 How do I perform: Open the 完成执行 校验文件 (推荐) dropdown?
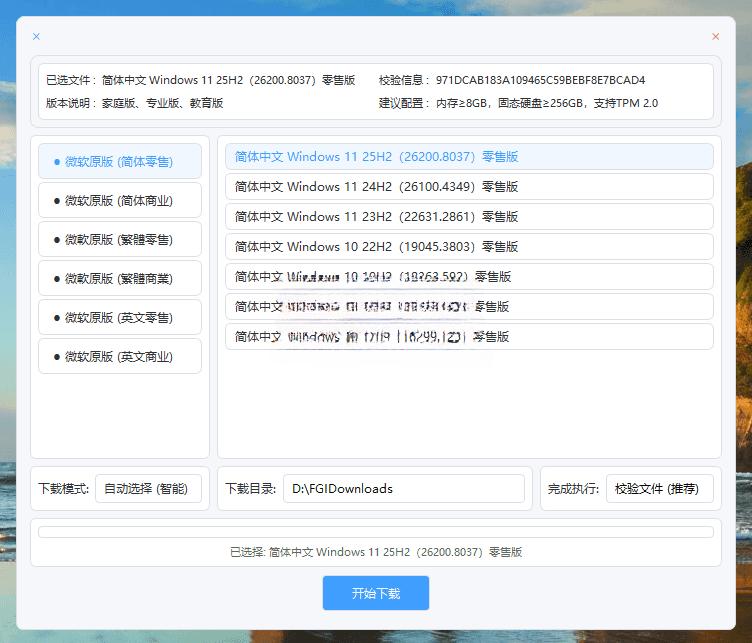tap(659, 489)
